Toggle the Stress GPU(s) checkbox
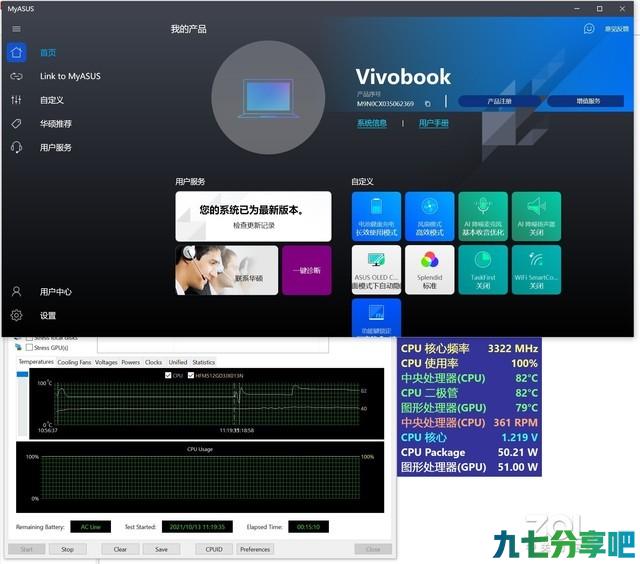Screen dimensions: 640x564 (x=29, y=348)
